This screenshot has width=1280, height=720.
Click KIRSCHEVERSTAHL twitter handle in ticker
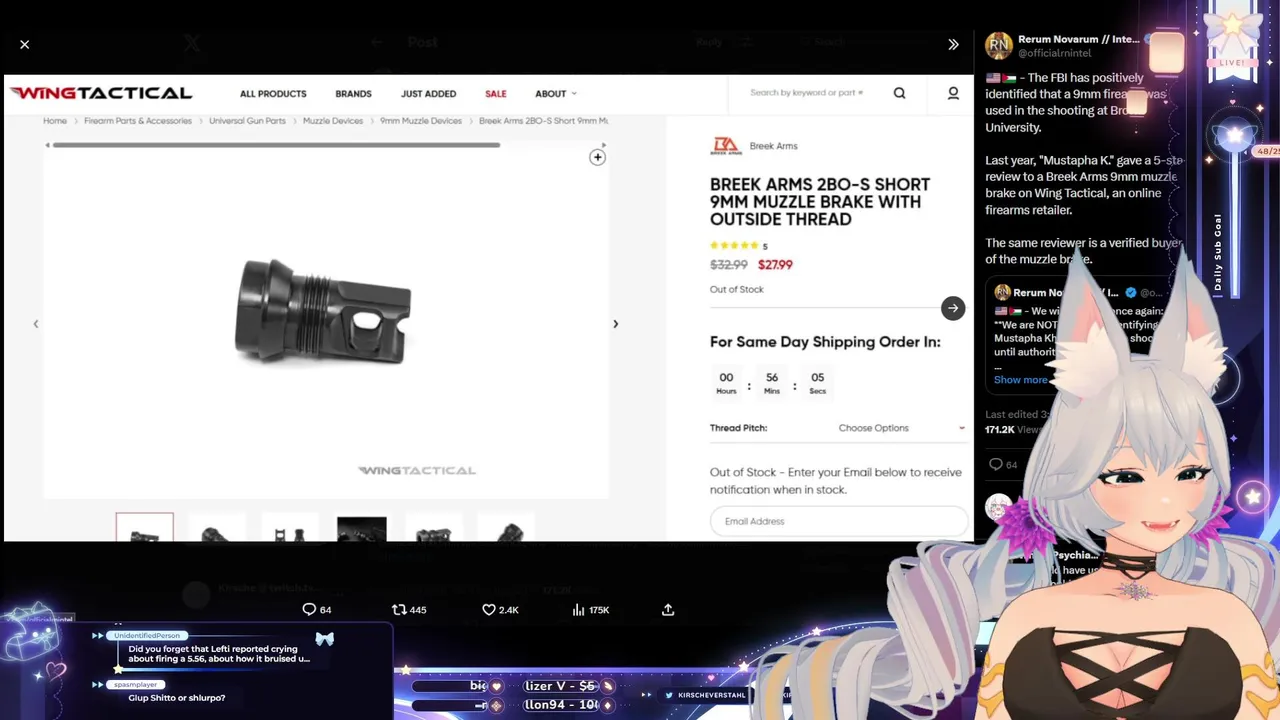pos(711,695)
